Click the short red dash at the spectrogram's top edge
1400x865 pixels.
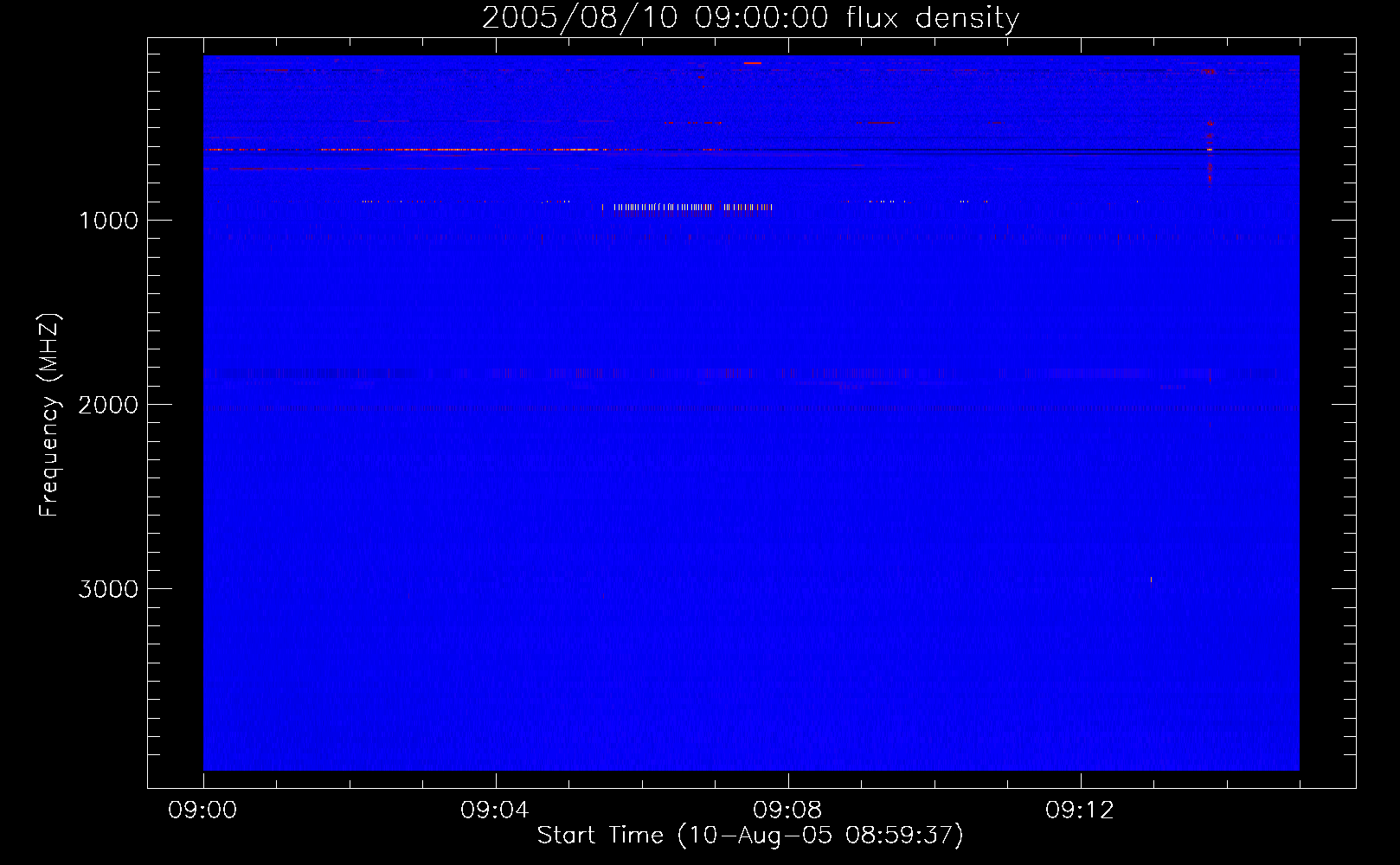(x=752, y=62)
